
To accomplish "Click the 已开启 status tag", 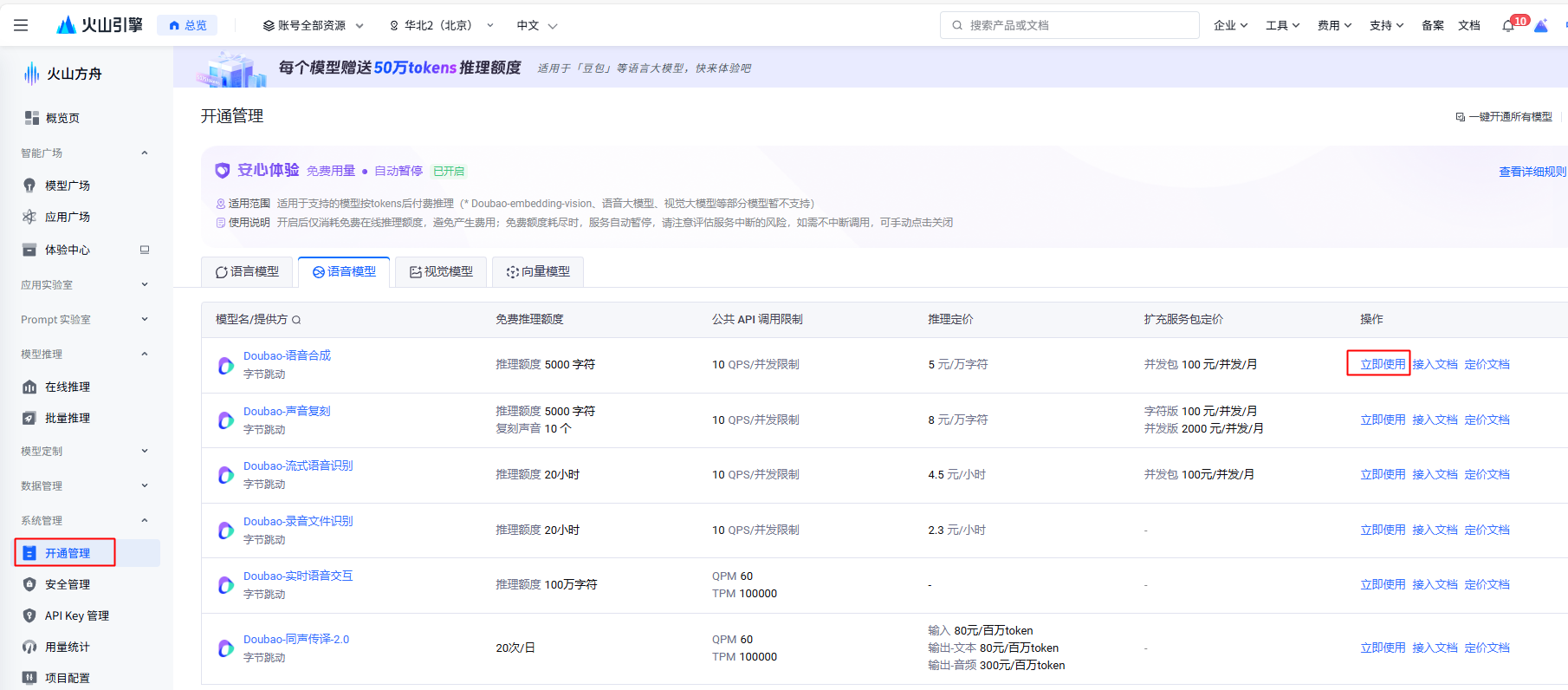I will point(449,171).
